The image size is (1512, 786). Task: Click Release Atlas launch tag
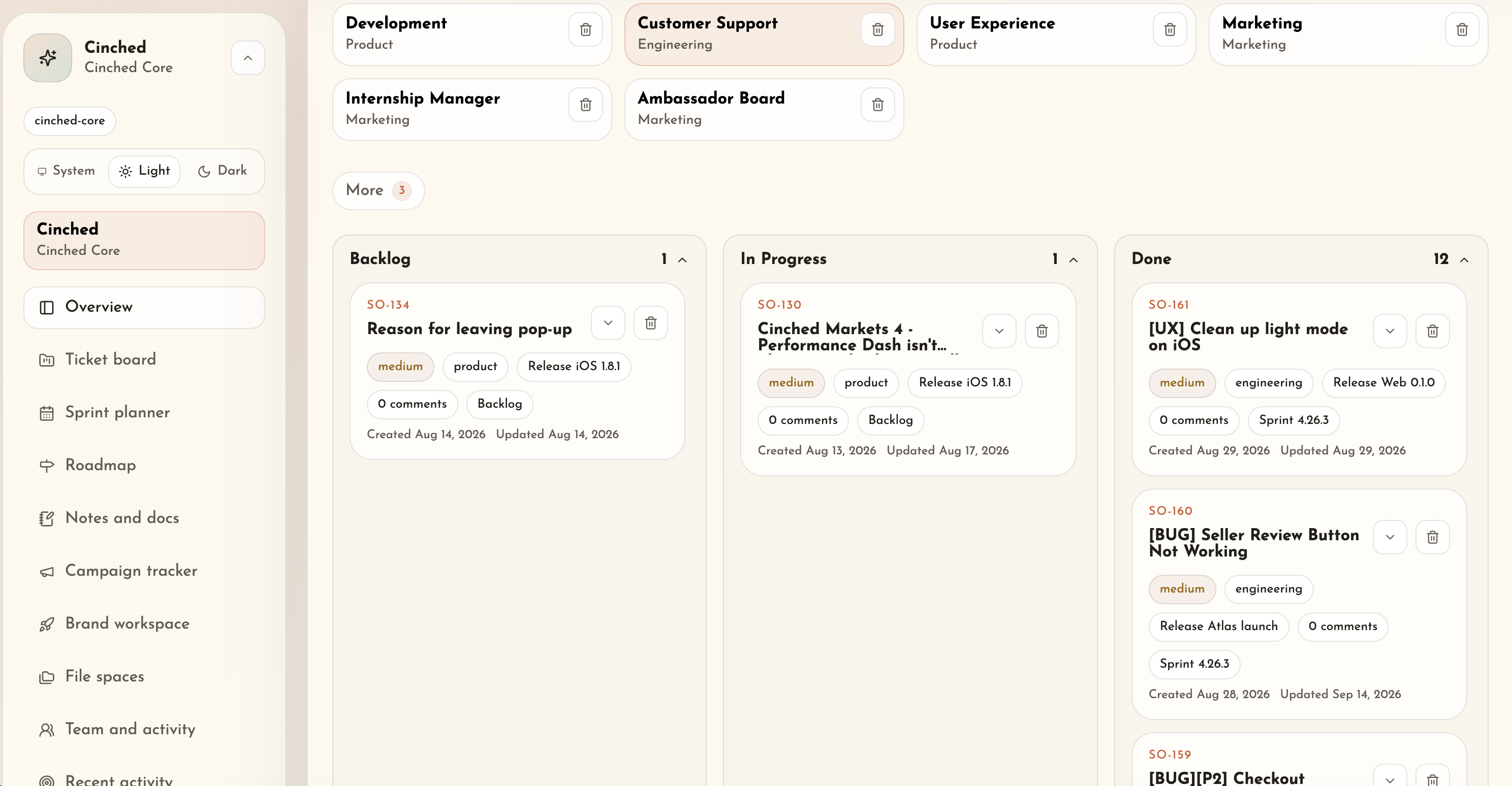pos(1218,627)
